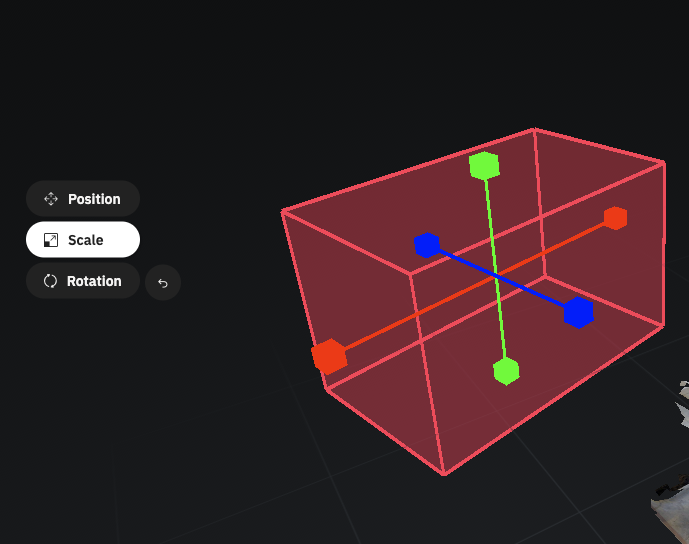Pick the blue handle inside the box

[427, 245]
